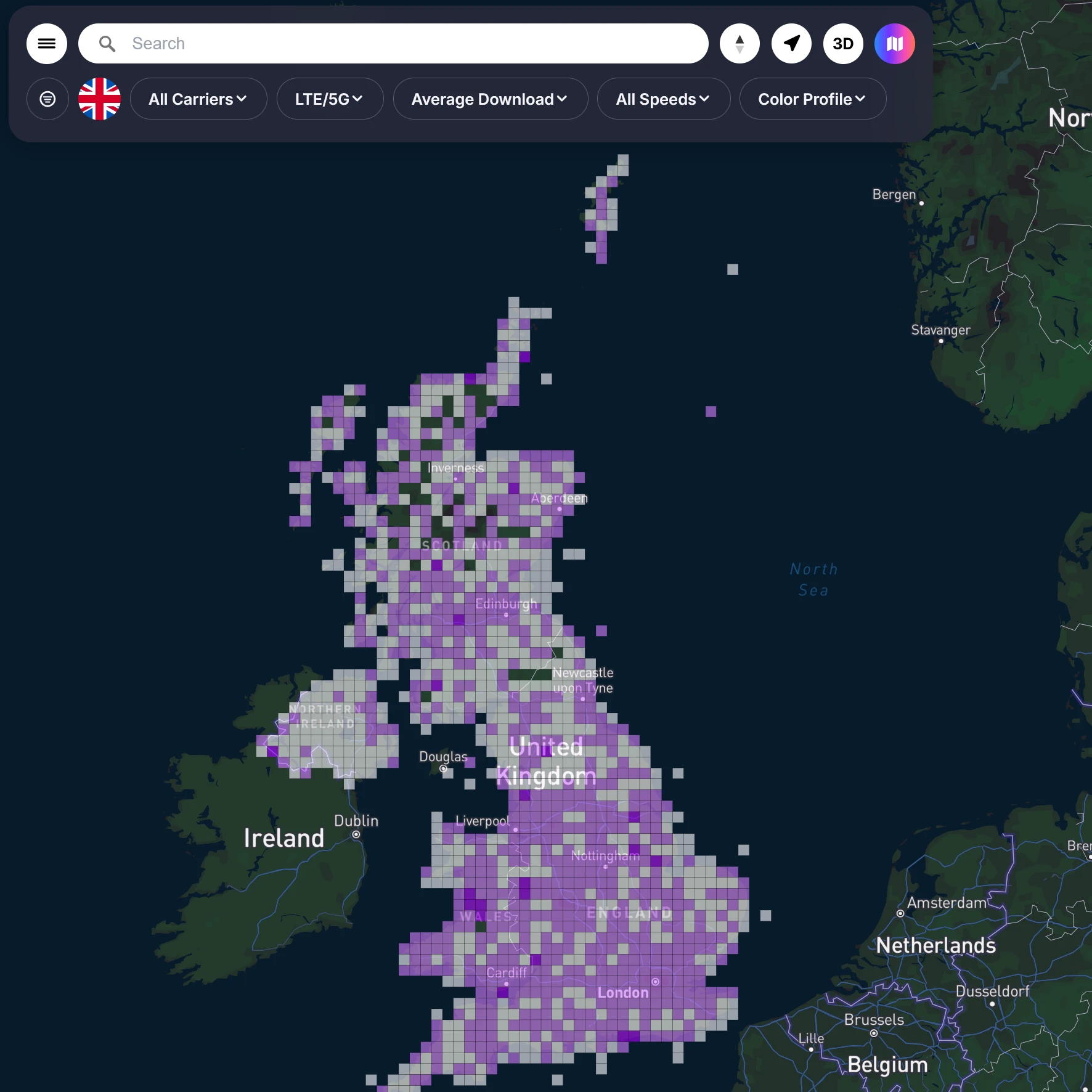Select the Amsterdam map label
This screenshot has height=1092, width=1092.
[947, 903]
